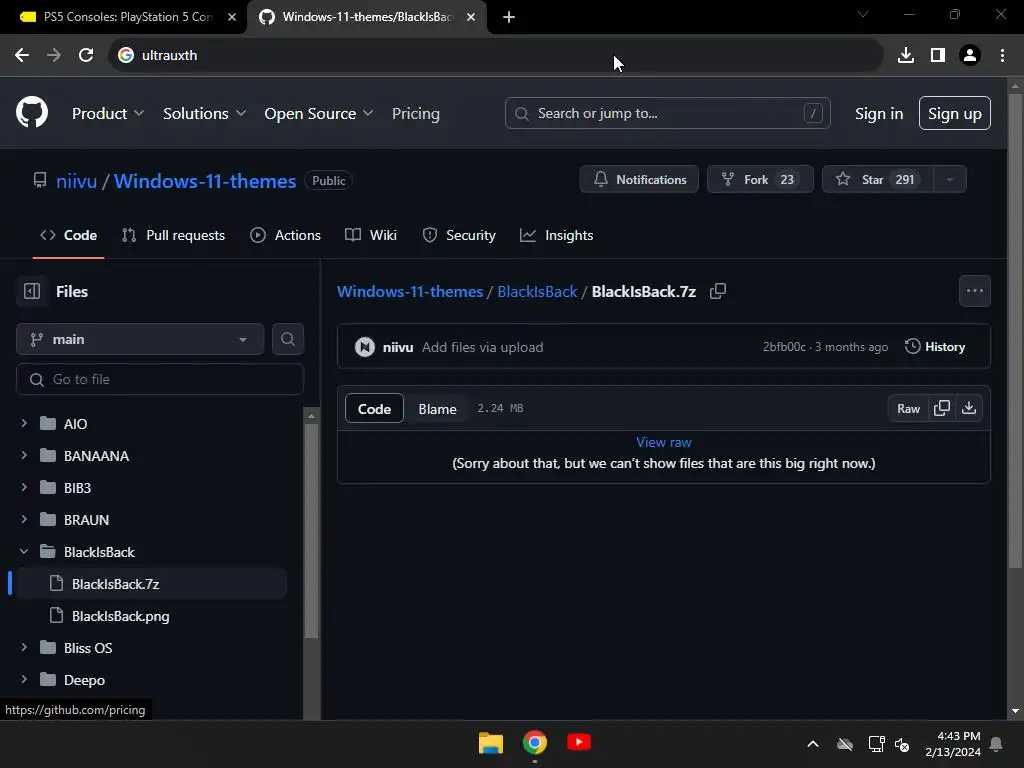Open niivu owner link
1024x768 pixels.
[76, 181]
